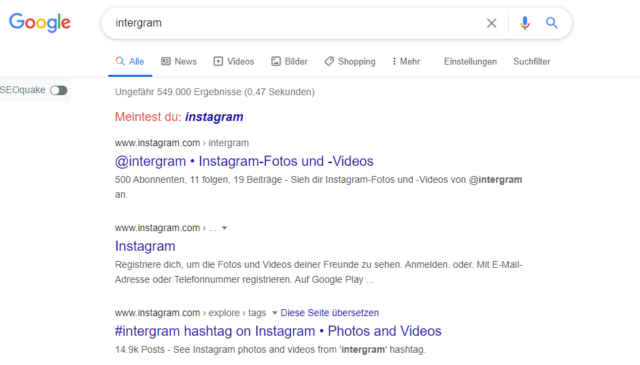
Task: Click the Google logo
Action: pos(40,22)
